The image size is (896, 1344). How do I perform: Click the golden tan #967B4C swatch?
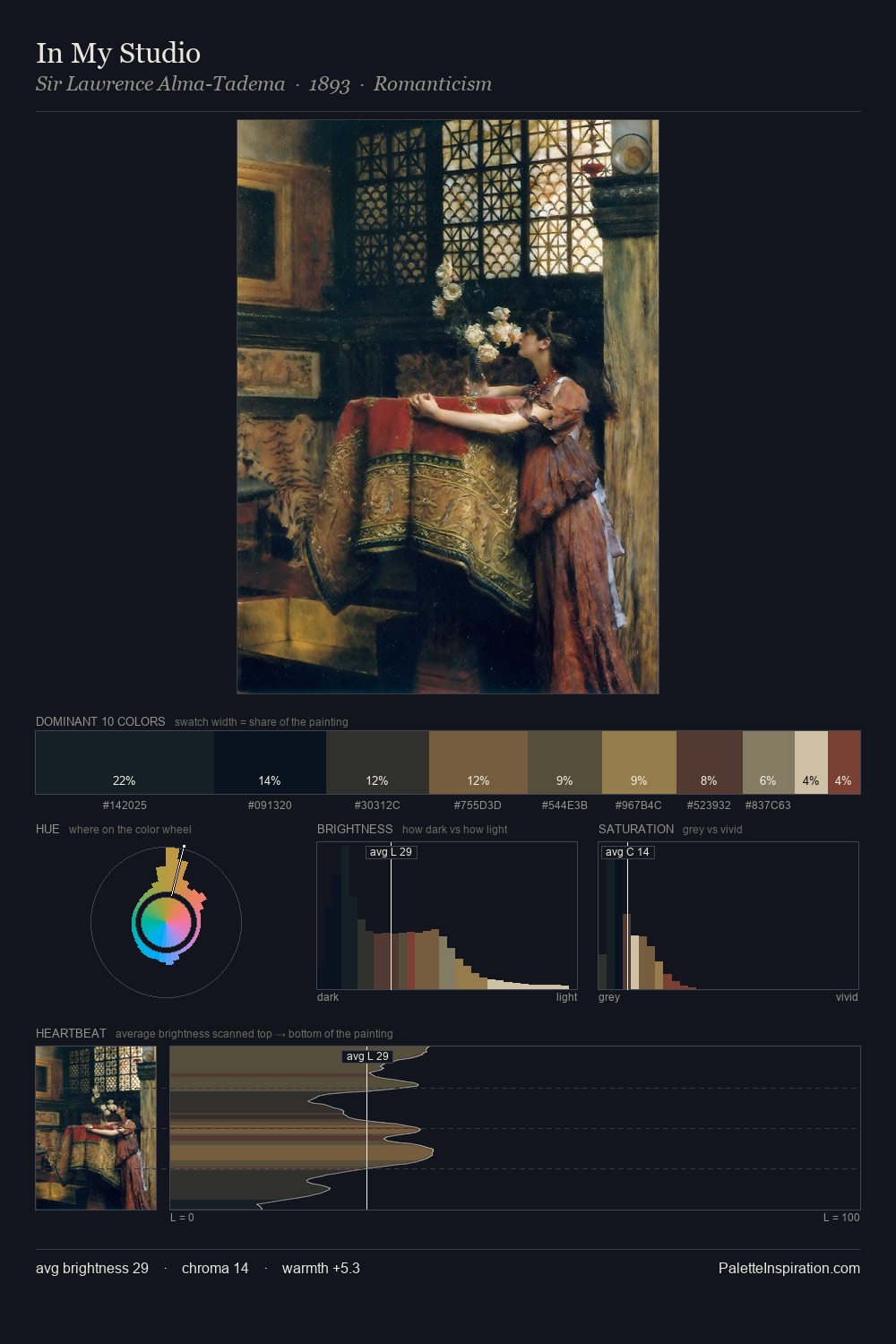639,762
